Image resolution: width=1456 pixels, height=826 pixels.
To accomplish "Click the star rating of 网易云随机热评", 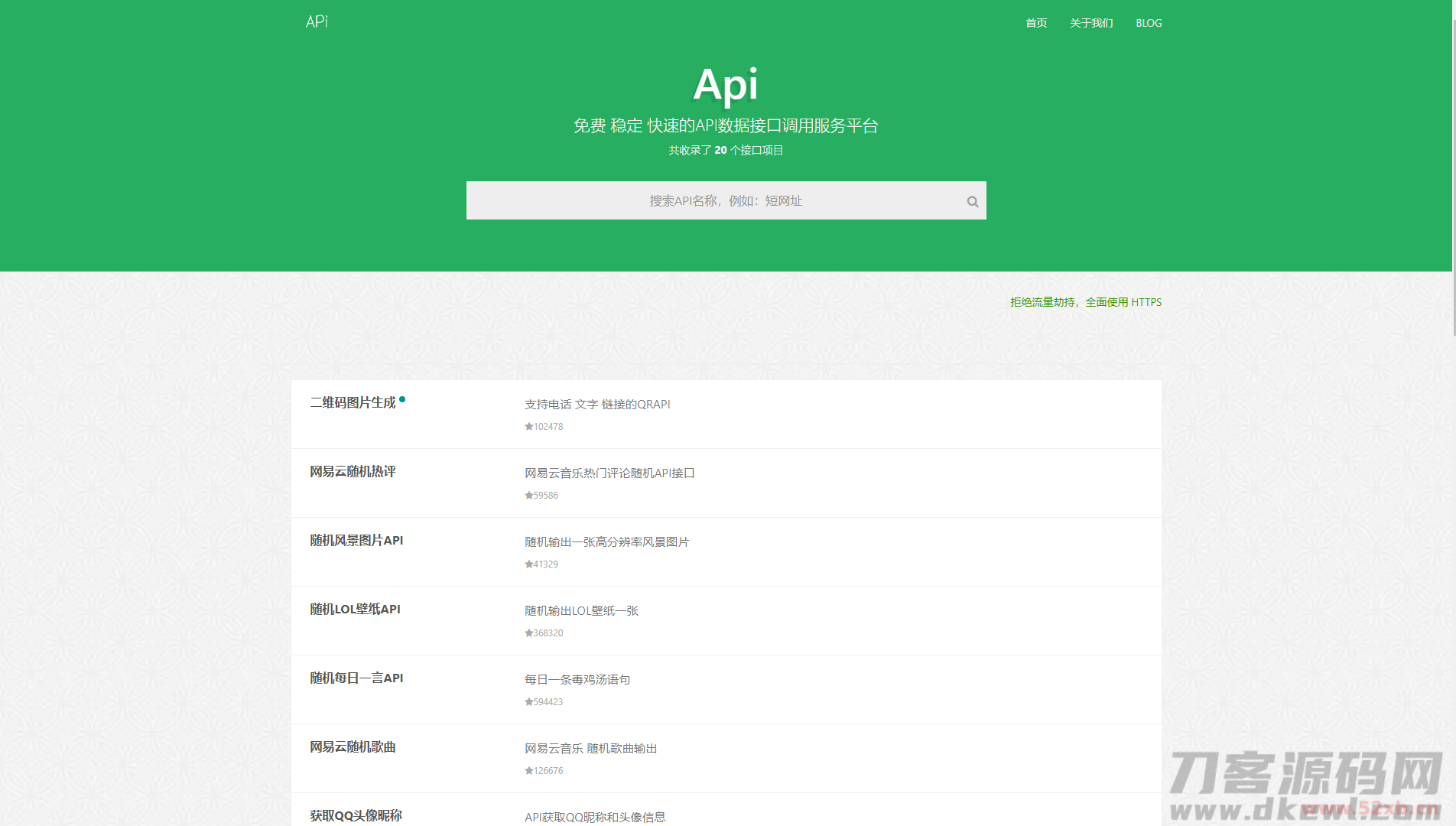I will point(528,495).
